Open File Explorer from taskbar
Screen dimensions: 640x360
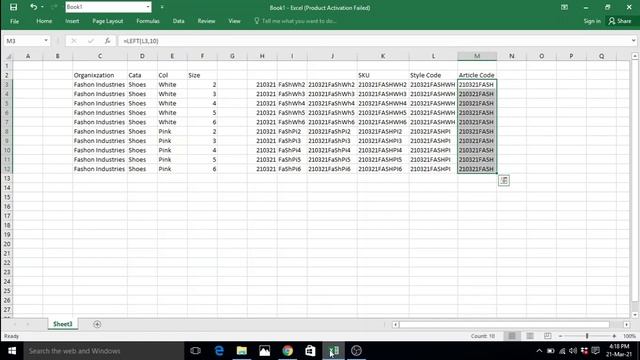(x=242, y=351)
